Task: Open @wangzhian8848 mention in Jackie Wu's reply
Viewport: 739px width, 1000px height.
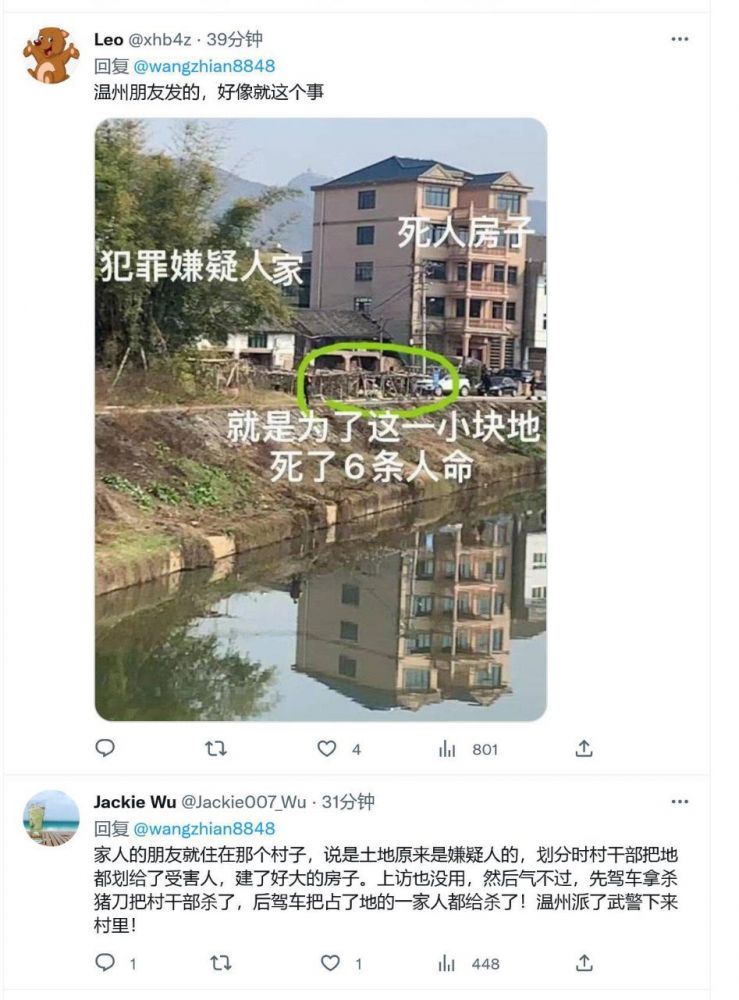Action: pos(204,828)
